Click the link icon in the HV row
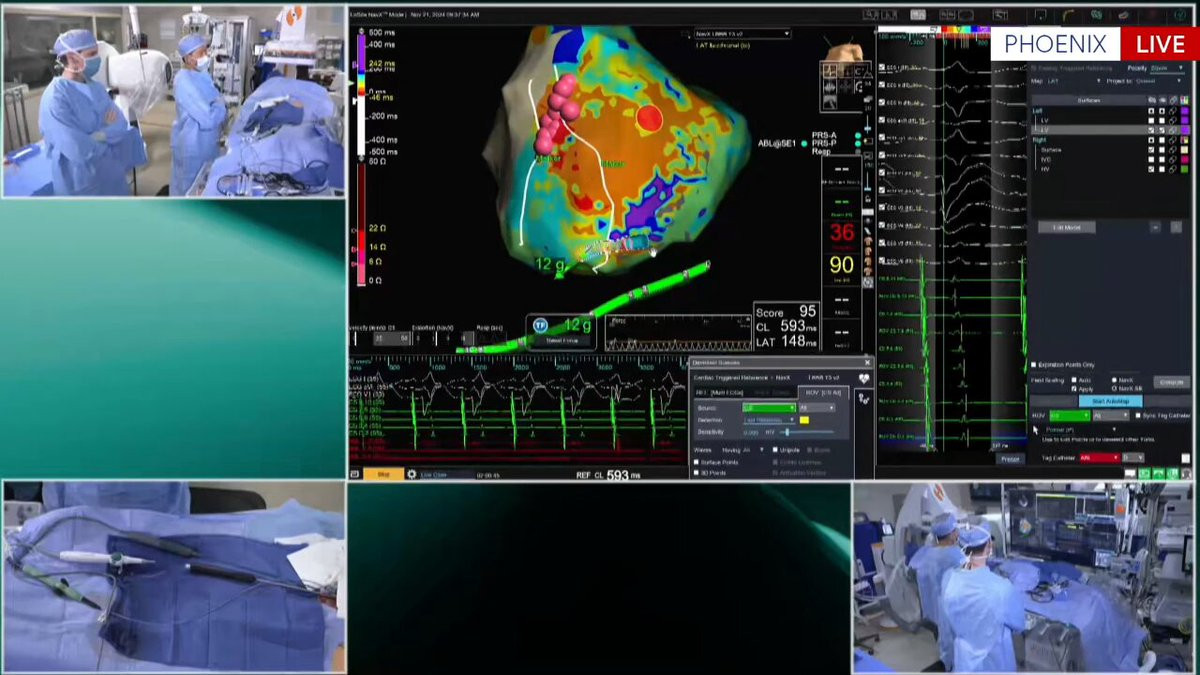The image size is (1200, 675). pyautogui.click(x=1173, y=169)
